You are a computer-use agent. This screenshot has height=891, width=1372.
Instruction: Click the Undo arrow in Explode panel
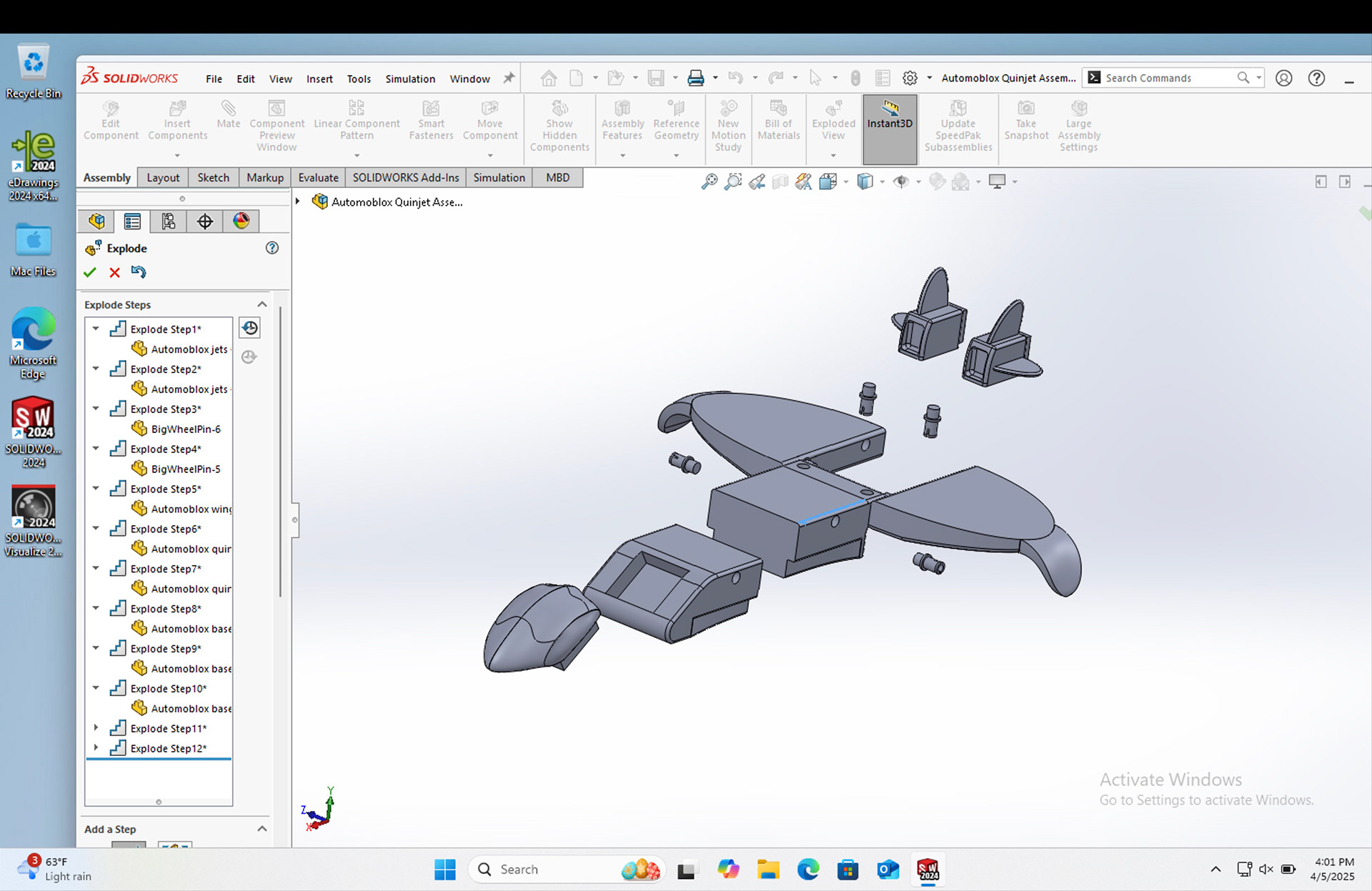(x=139, y=272)
